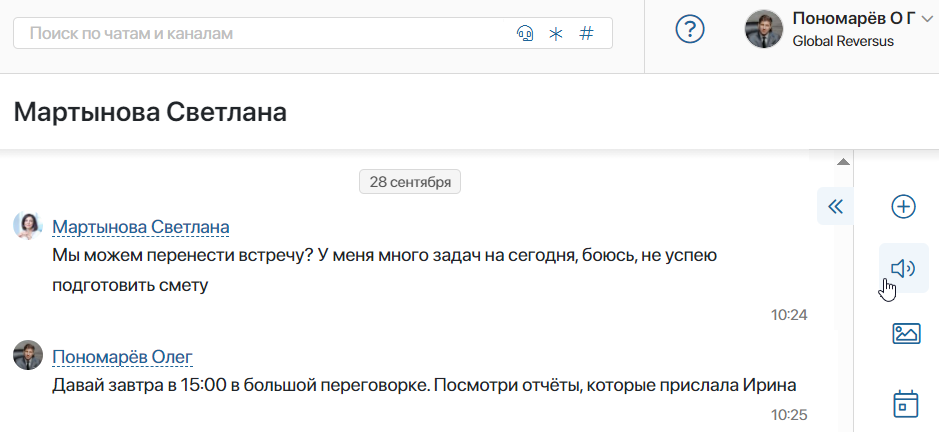Screen dimensions: 939x432
Task: Open Мартынова Светлана profile link
Action: pos(141,227)
